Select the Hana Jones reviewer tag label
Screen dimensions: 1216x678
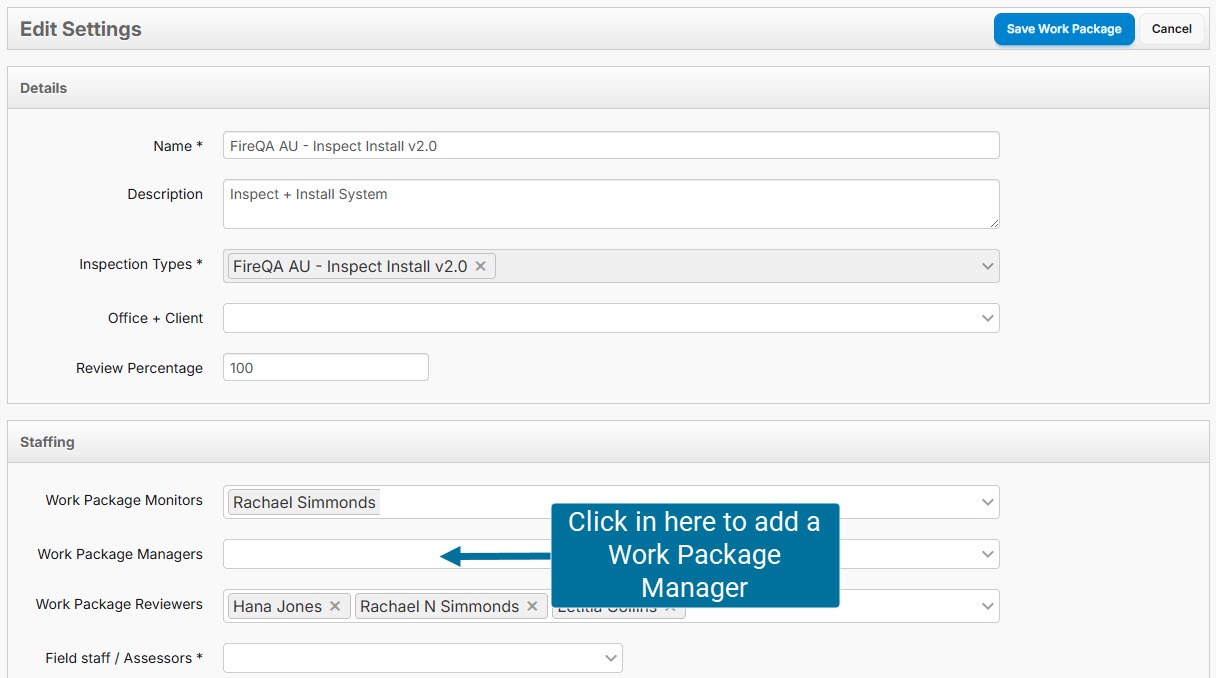pyautogui.click(x=277, y=606)
